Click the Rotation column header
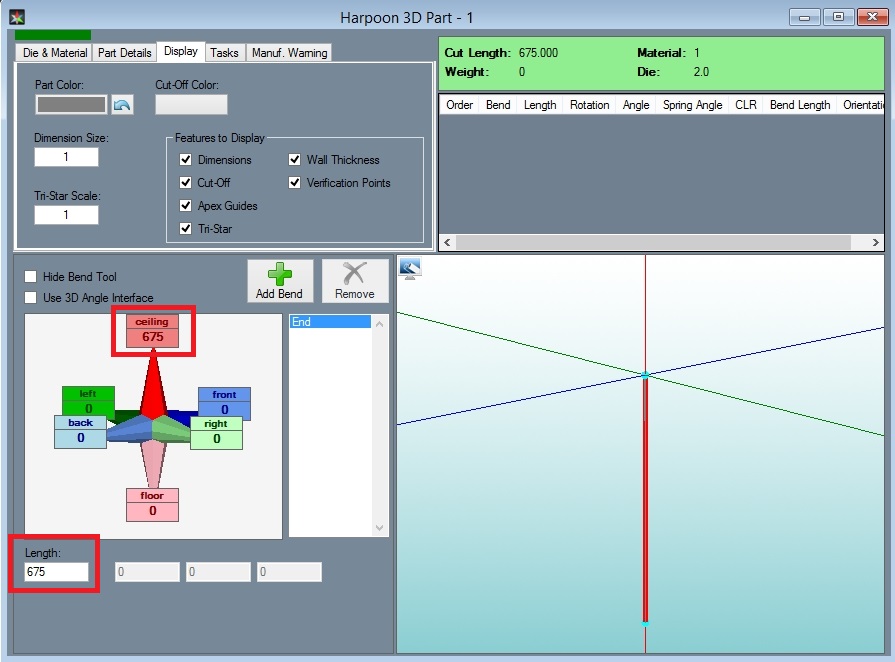Viewport: 895px width, 662px height. (590, 105)
